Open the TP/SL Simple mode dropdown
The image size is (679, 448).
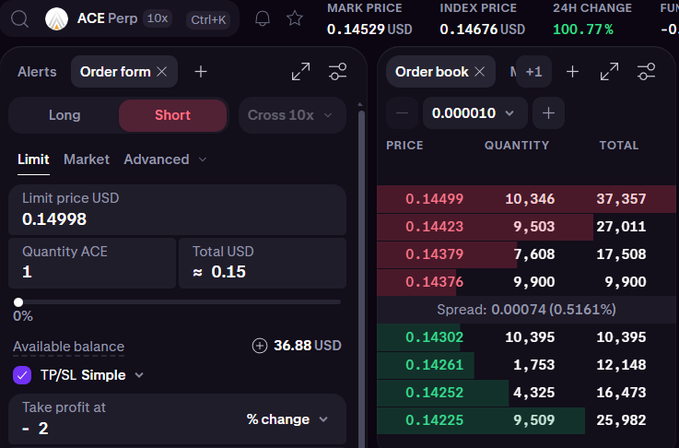pos(92,375)
